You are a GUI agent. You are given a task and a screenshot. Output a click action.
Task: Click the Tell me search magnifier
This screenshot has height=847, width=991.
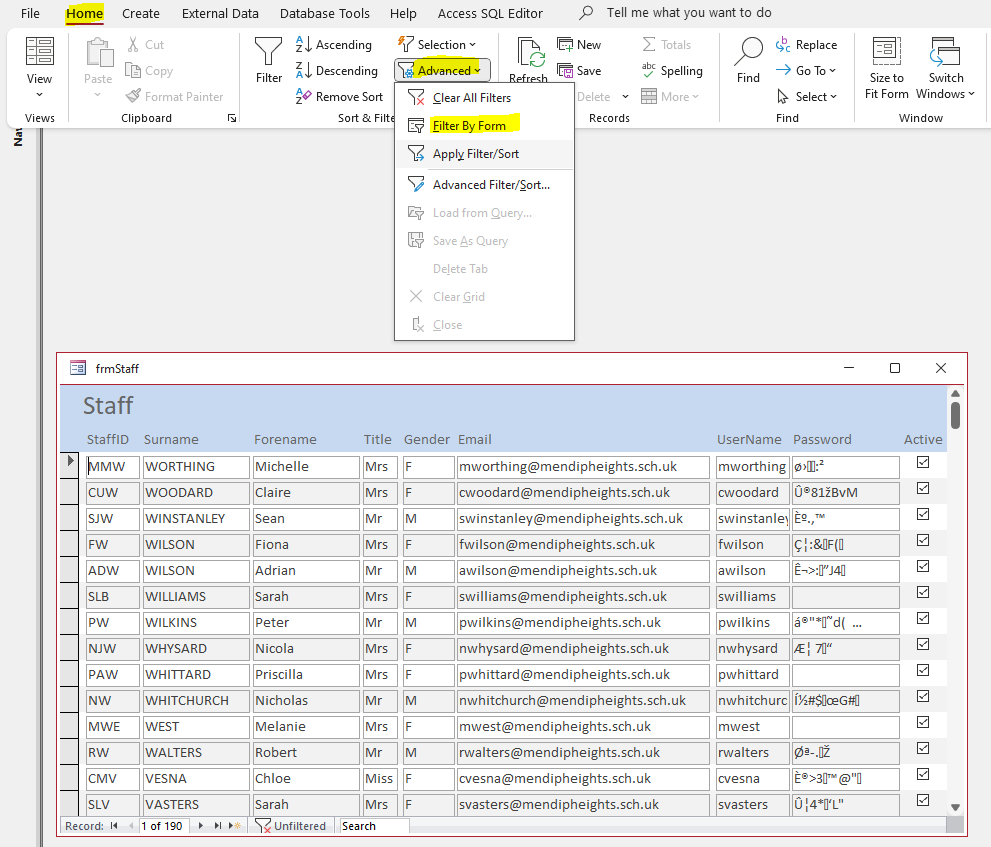587,13
